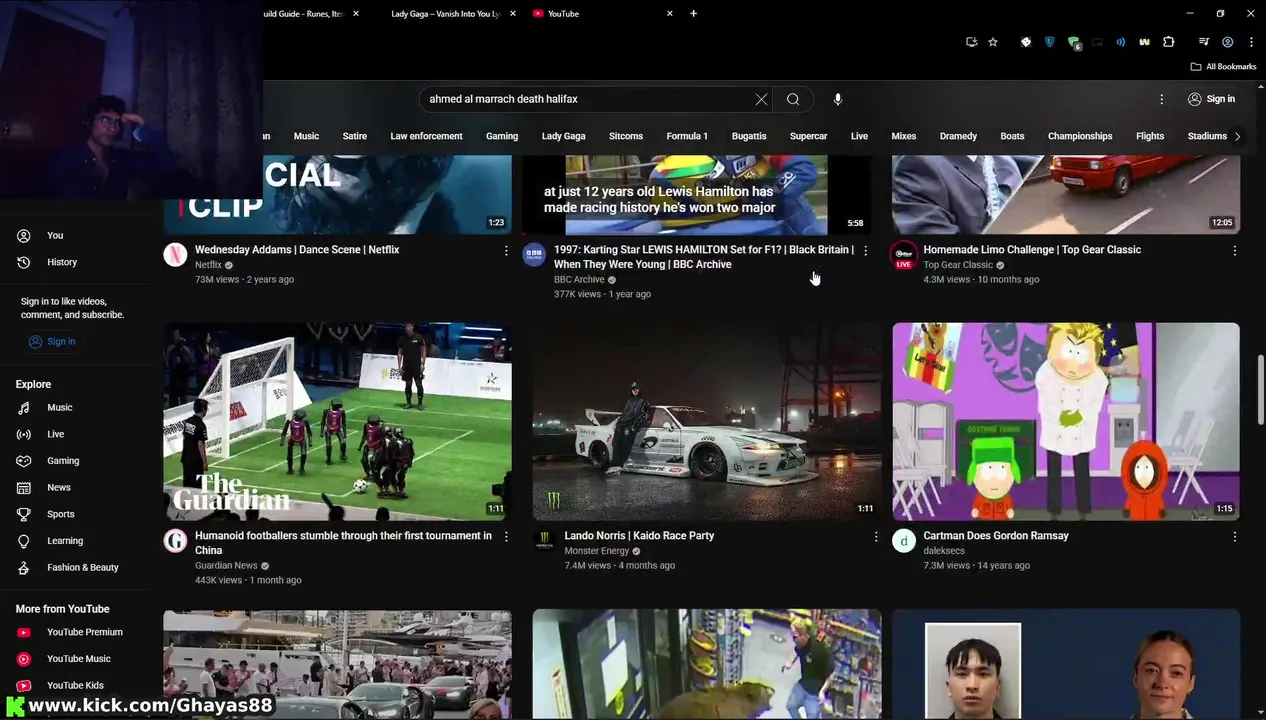Select the Gaming category chip
Viewport: 1266px width, 720px height.
(502, 136)
